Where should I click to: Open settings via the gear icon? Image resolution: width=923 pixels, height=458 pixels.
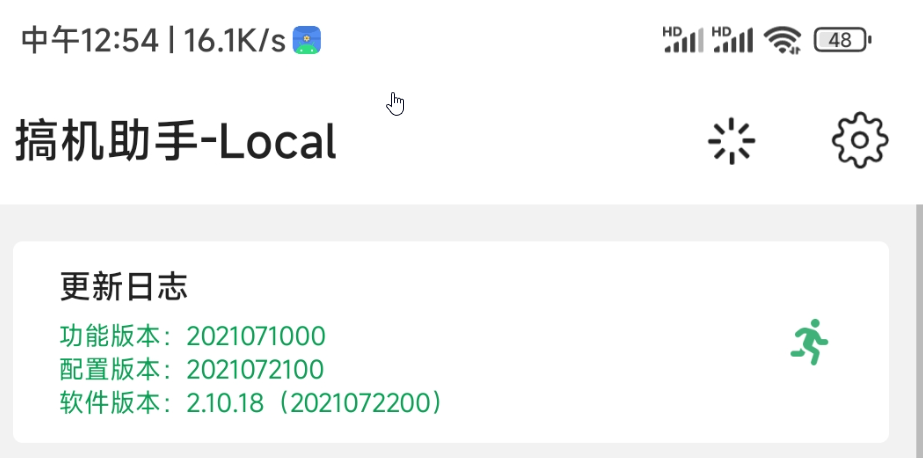click(x=860, y=141)
